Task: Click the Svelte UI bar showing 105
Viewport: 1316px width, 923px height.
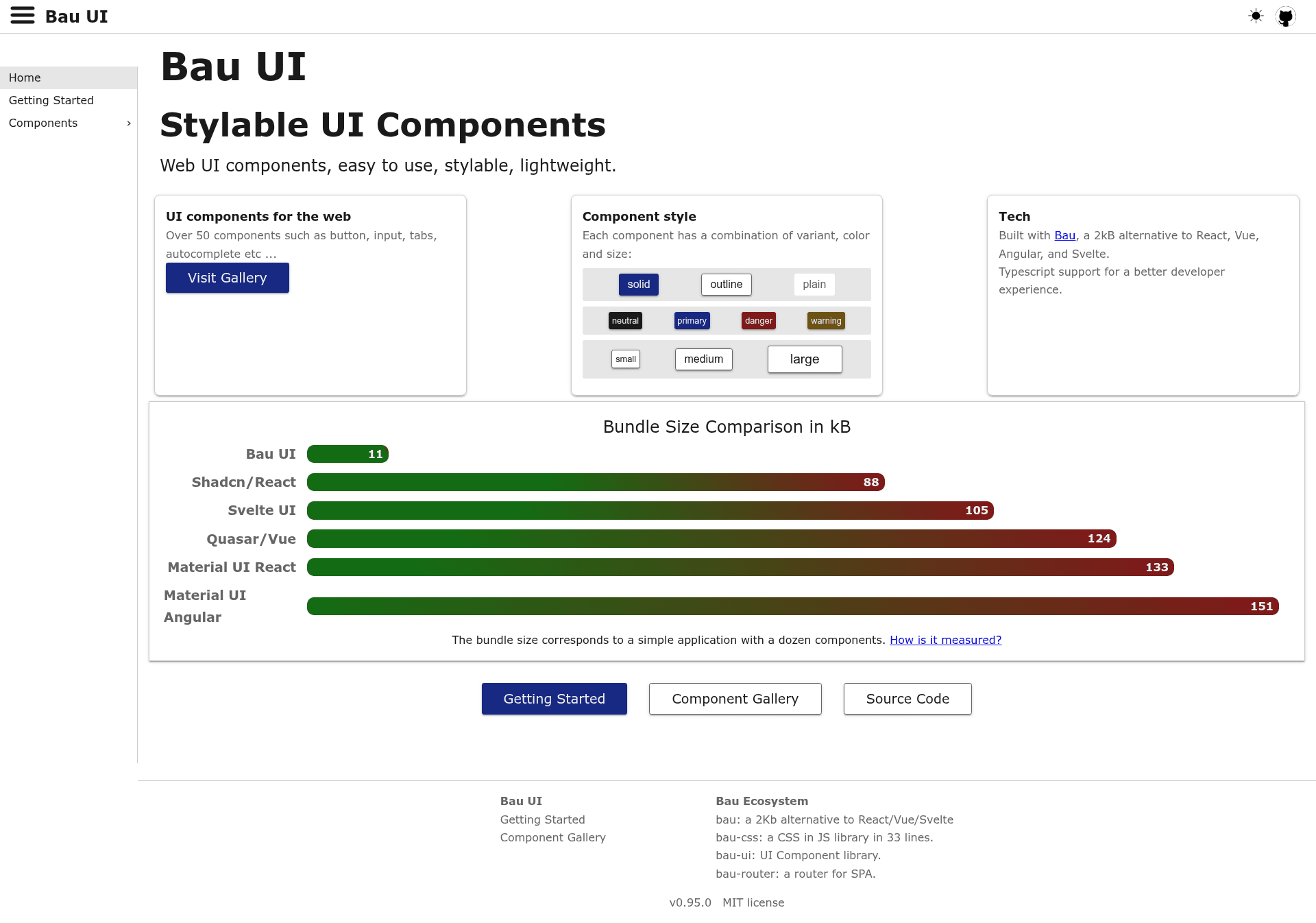Action: tap(650, 510)
